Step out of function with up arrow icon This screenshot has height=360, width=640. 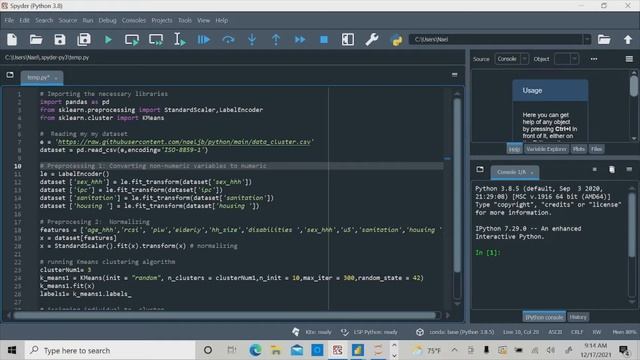point(276,40)
